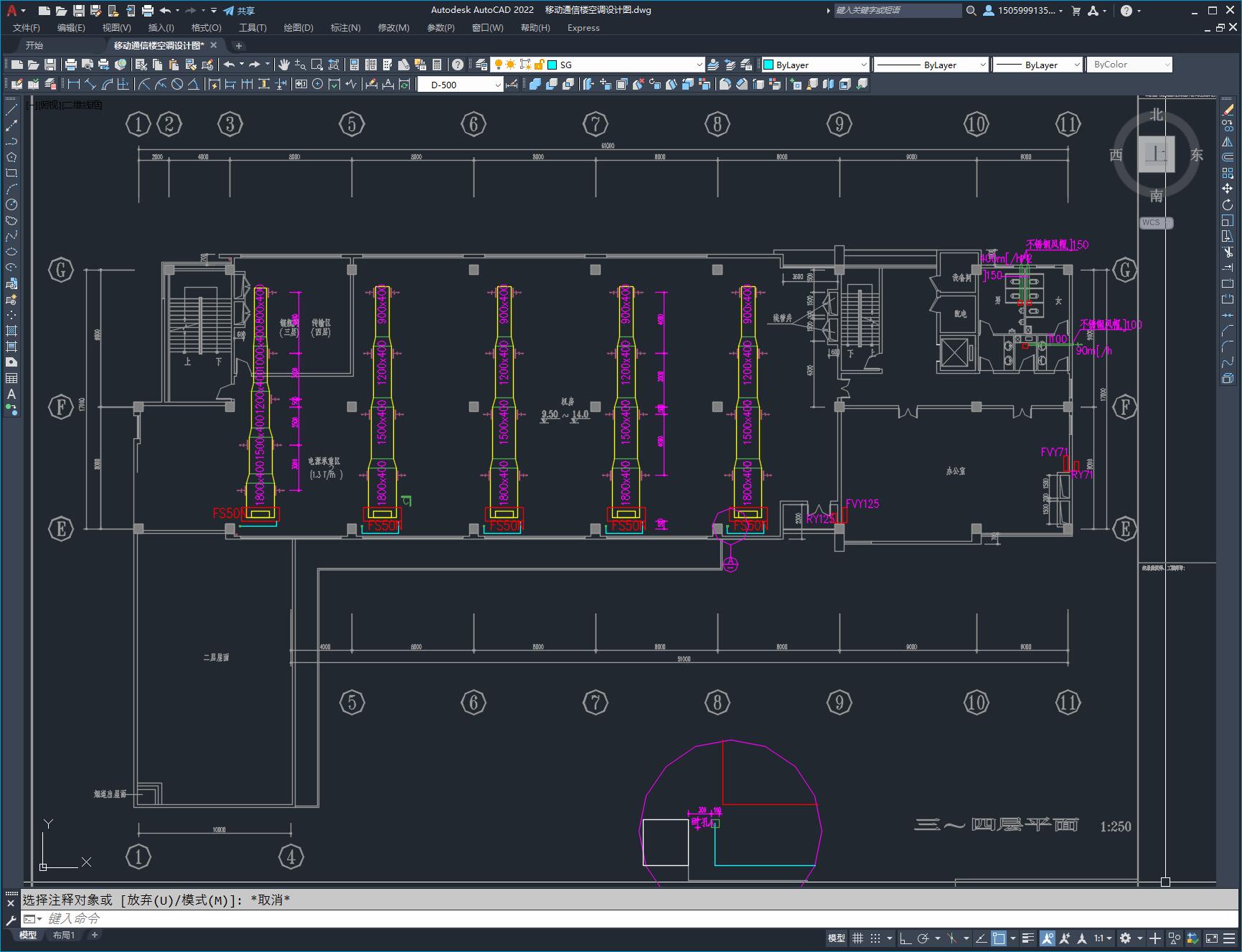1242x952 pixels.
Task: Click the Save icon in the quick access toolbar
Action: tap(79, 10)
